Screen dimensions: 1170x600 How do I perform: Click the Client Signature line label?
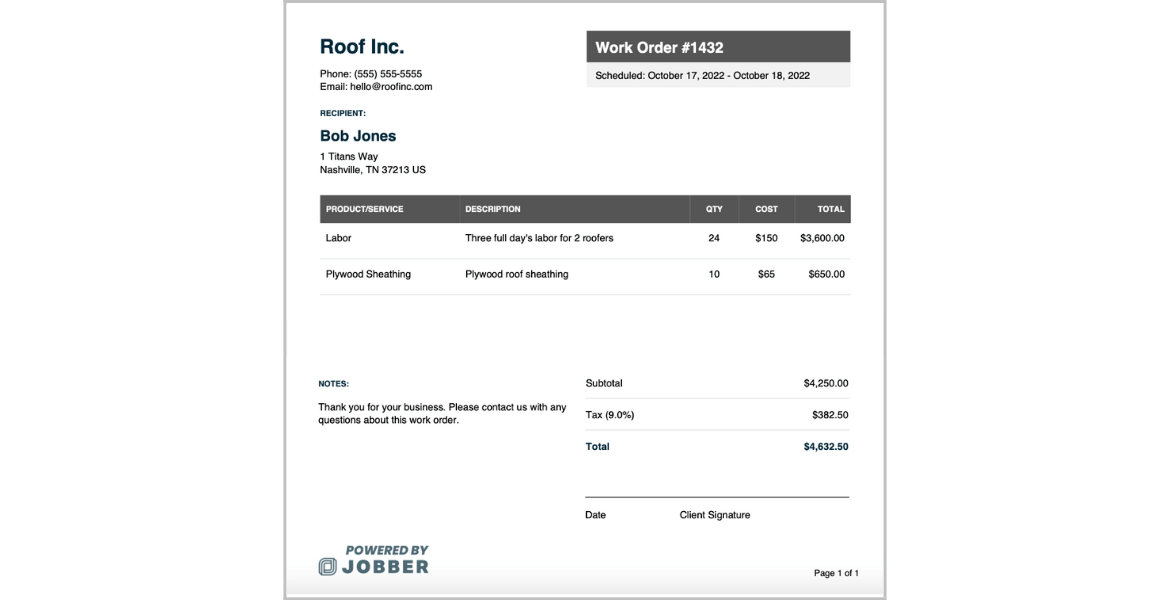tap(715, 515)
